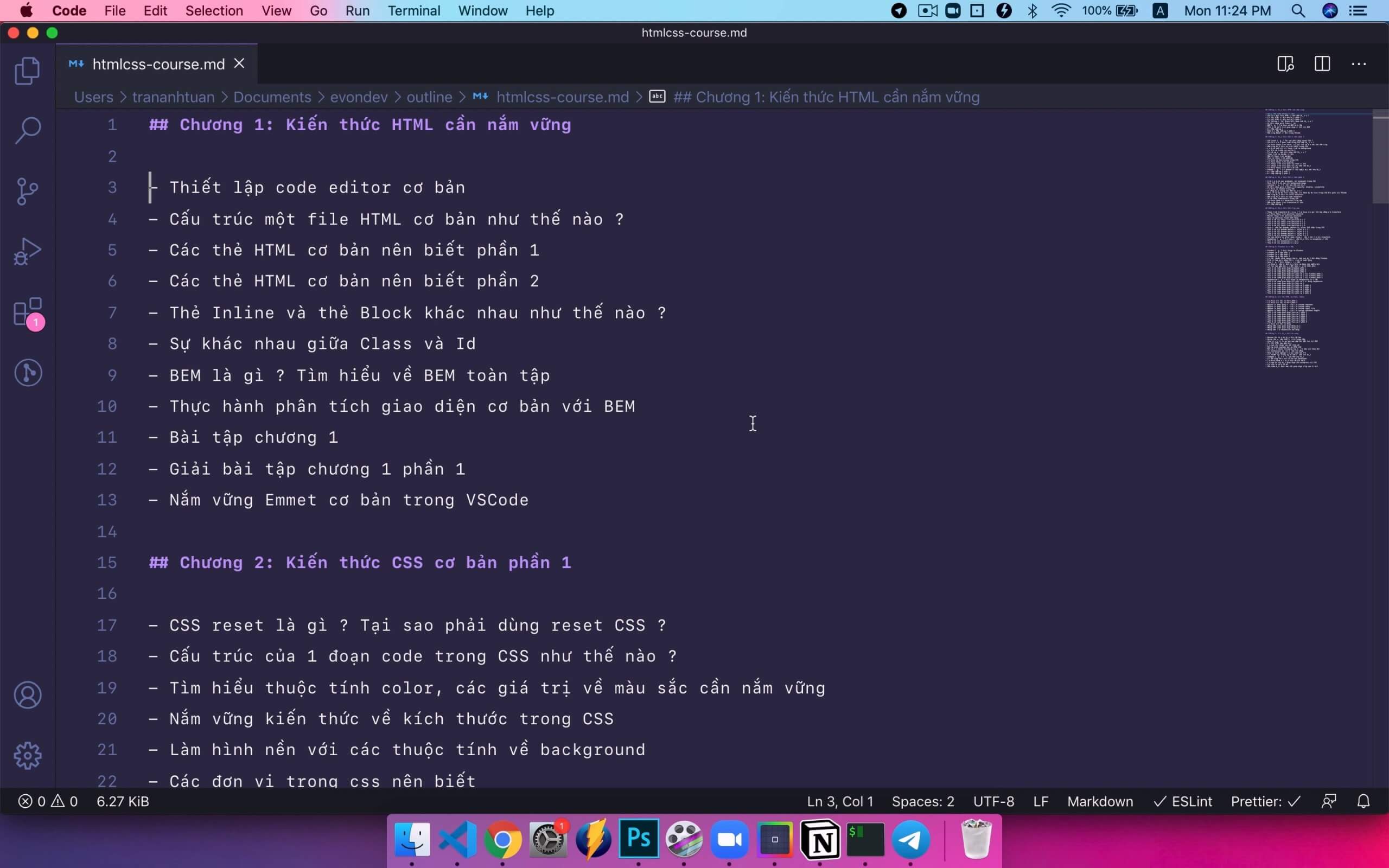Click the outline folder in breadcrumbs
The width and height of the screenshot is (1389, 868).
click(x=429, y=97)
